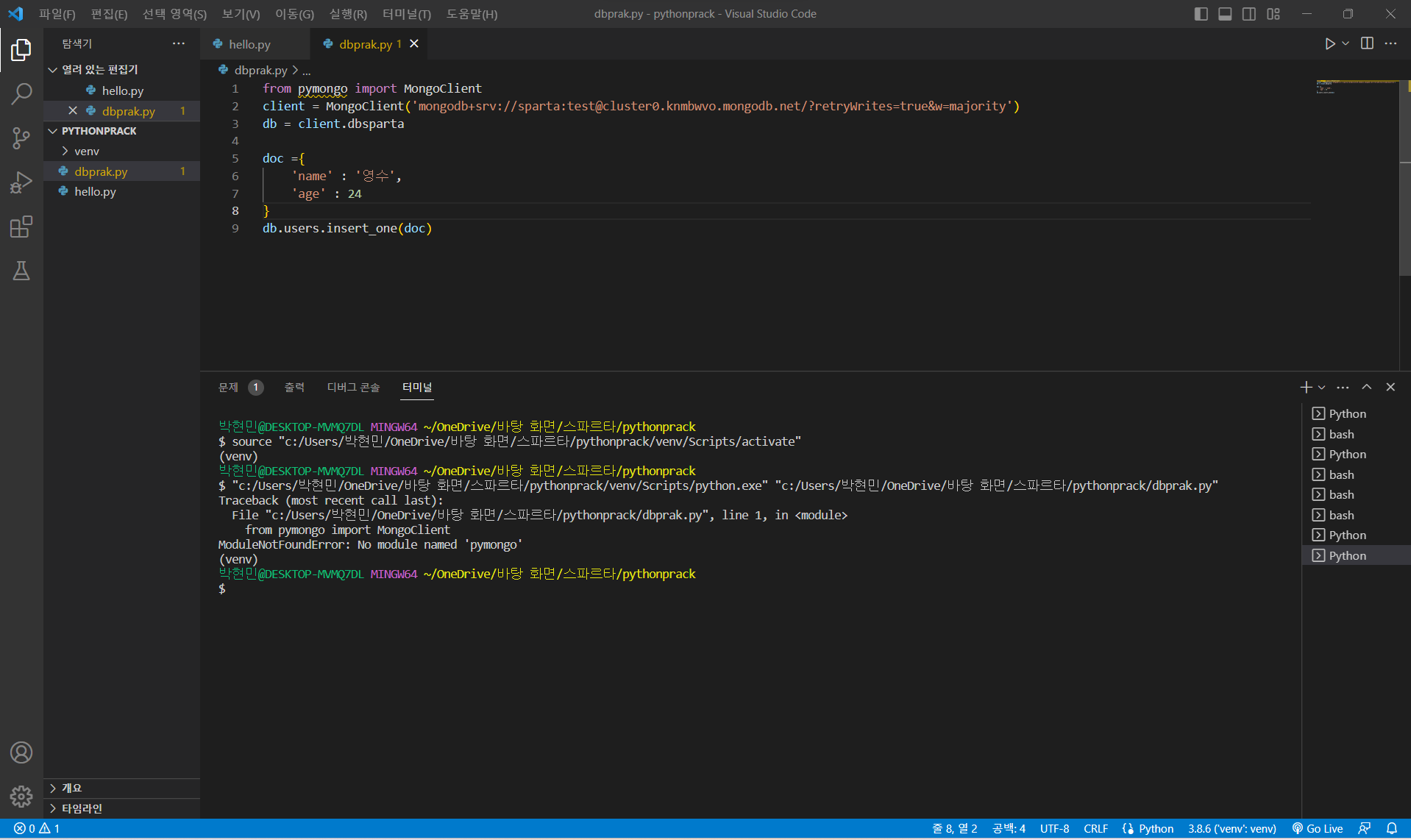Change line ending from CRLF
1411x840 pixels.
tap(1095, 829)
